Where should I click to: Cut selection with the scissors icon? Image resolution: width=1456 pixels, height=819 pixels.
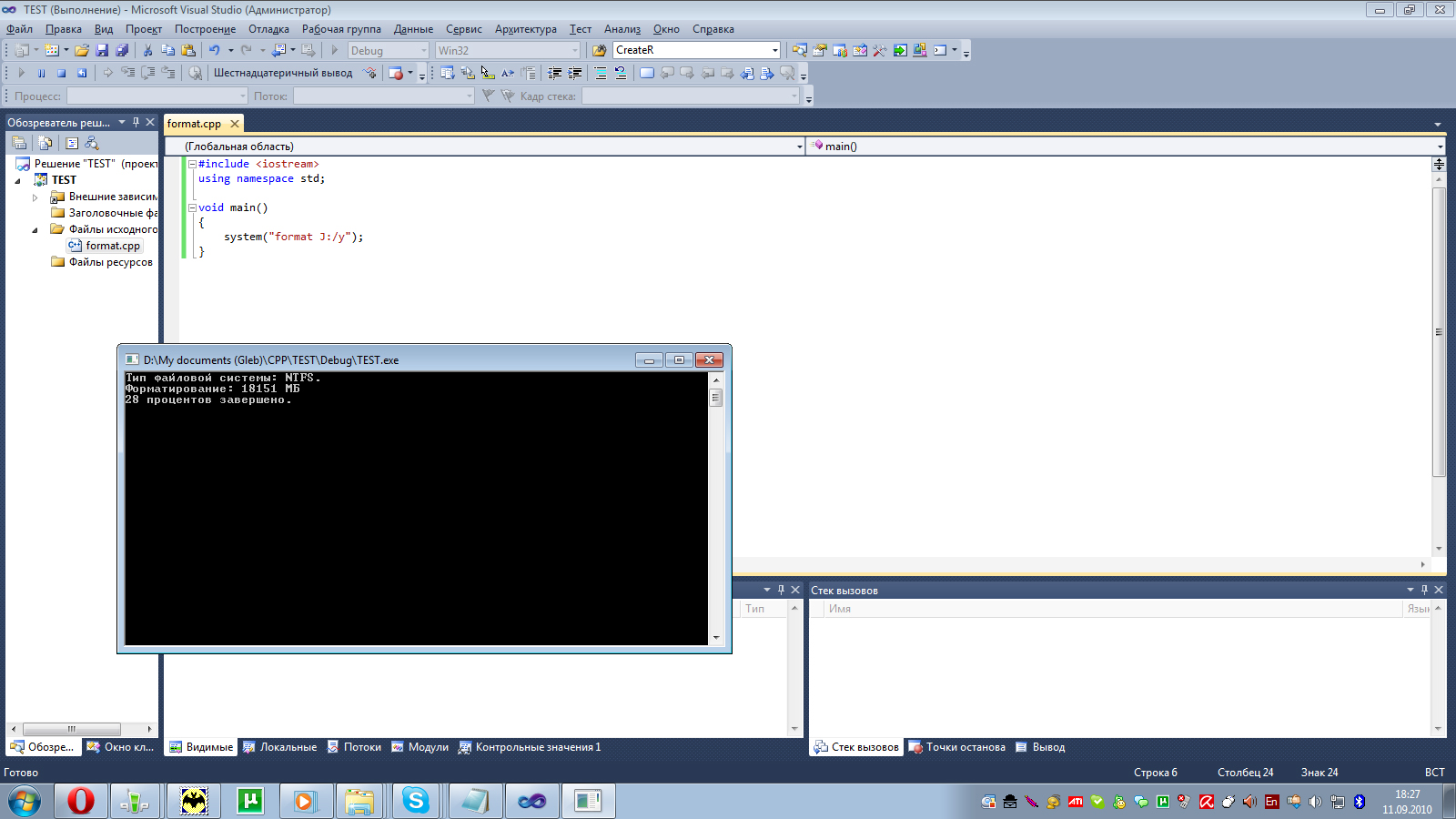click(147, 50)
